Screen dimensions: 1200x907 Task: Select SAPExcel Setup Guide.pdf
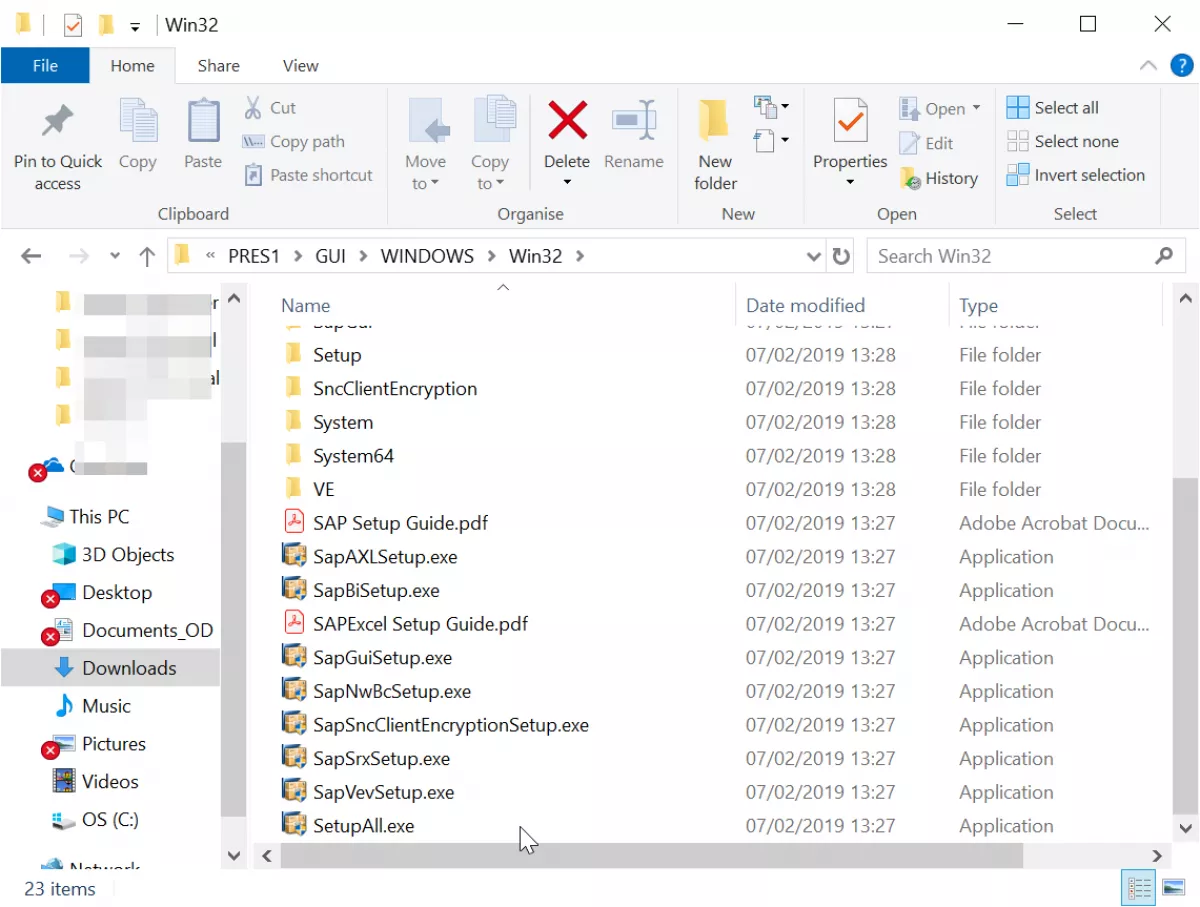pos(420,624)
